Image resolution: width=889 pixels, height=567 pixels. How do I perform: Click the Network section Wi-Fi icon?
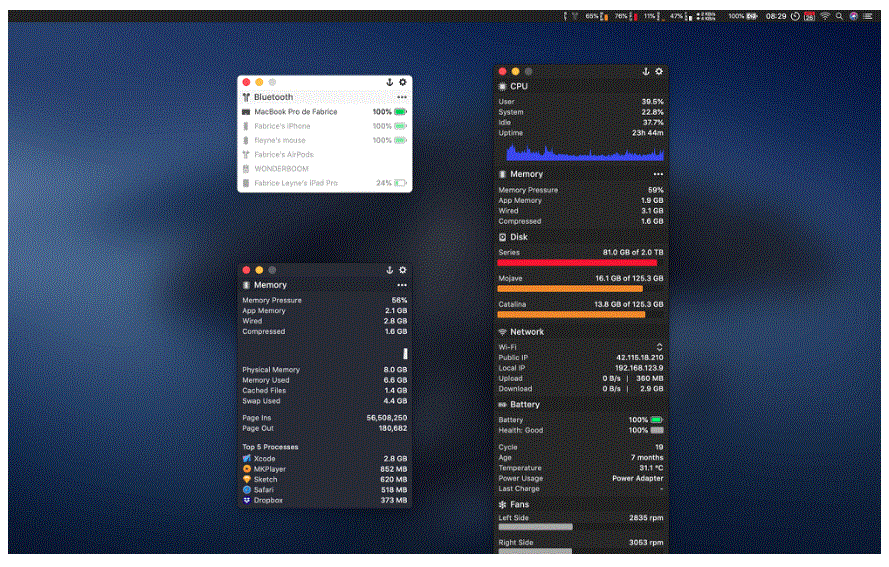(x=502, y=332)
